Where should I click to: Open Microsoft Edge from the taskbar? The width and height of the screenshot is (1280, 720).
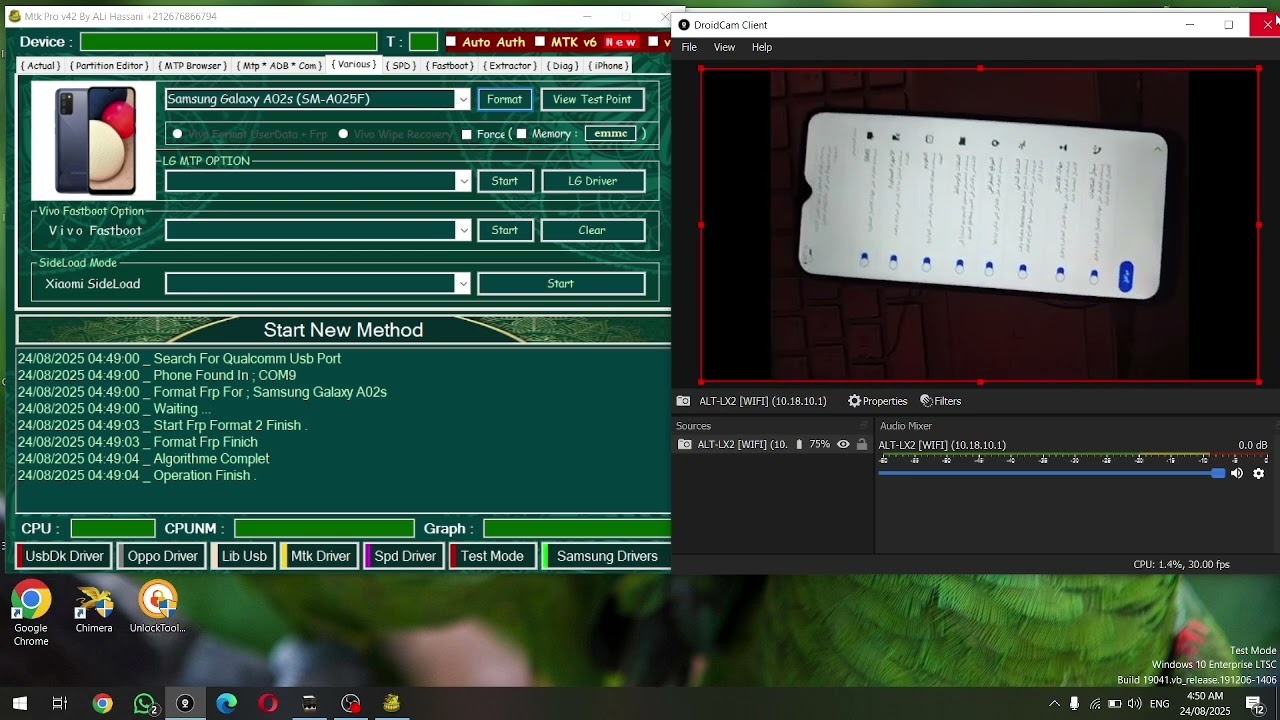pos(227,704)
